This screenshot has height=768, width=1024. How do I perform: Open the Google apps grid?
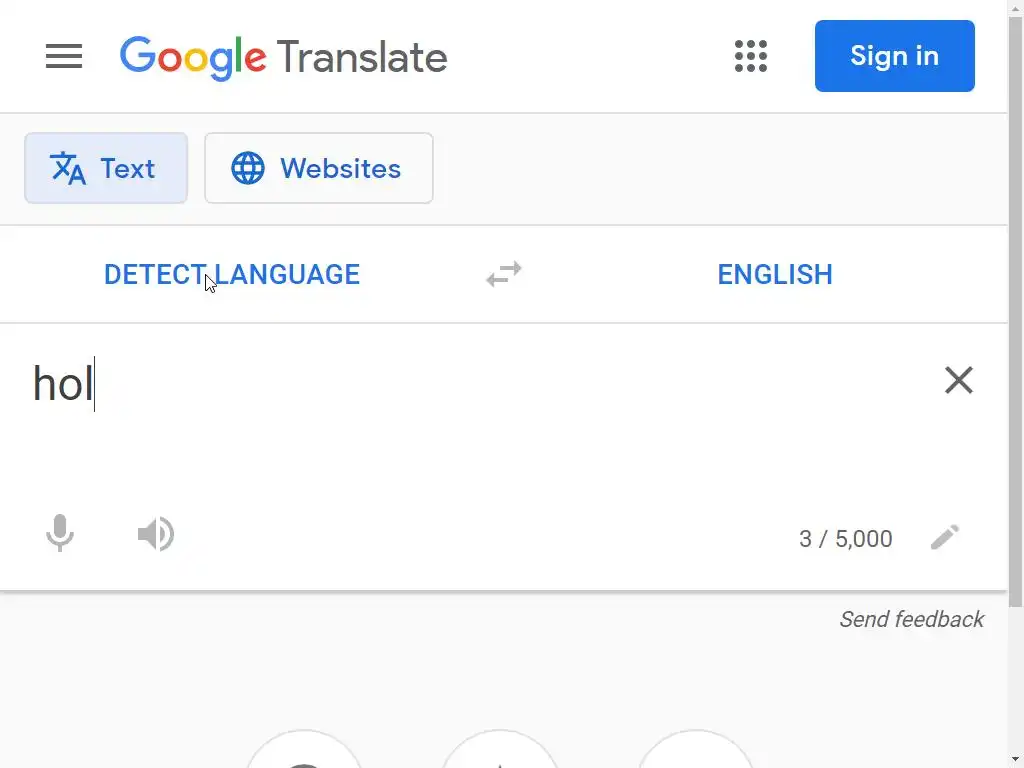[x=750, y=56]
